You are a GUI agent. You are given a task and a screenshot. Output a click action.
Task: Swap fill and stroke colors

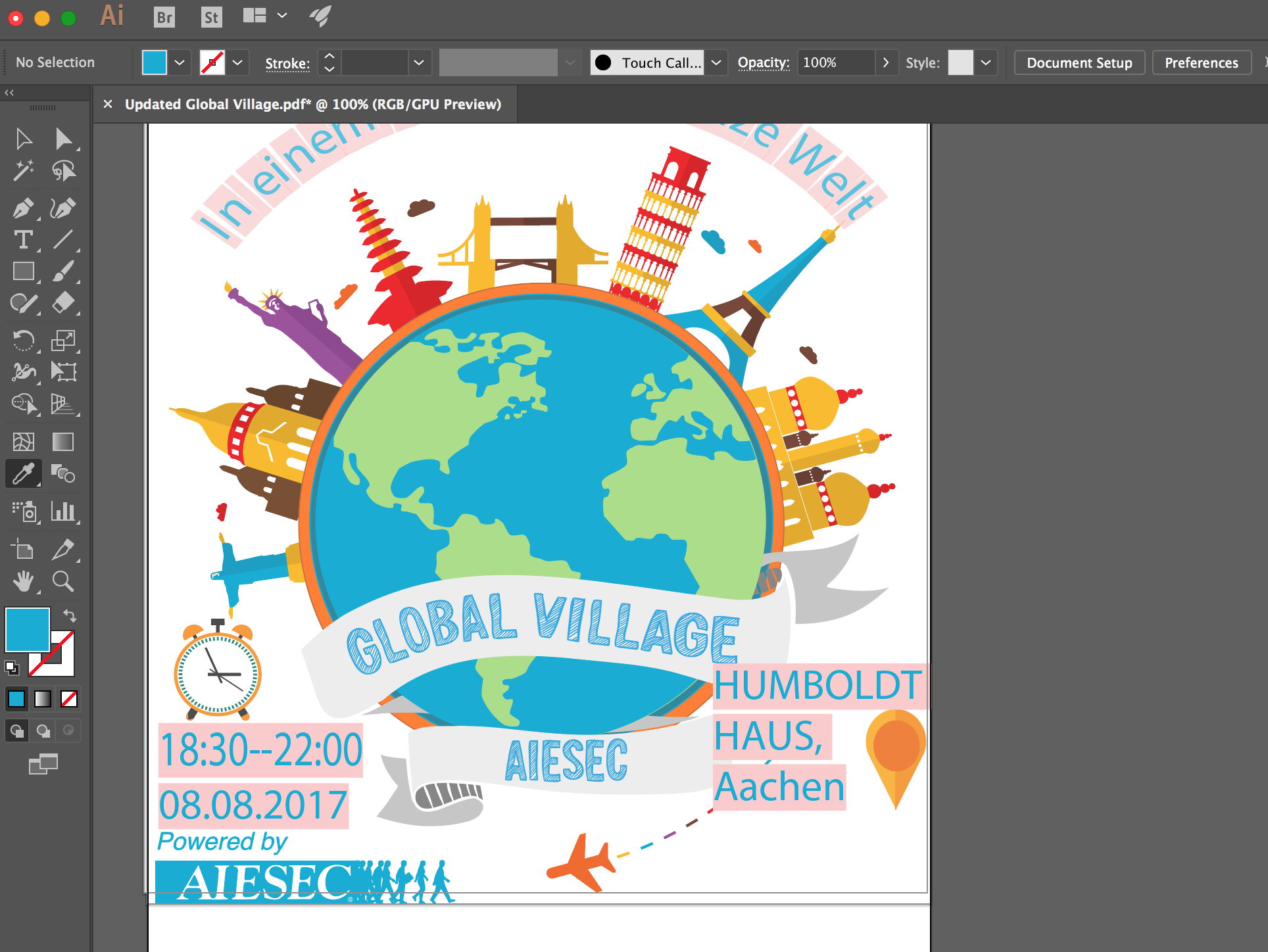(x=70, y=615)
